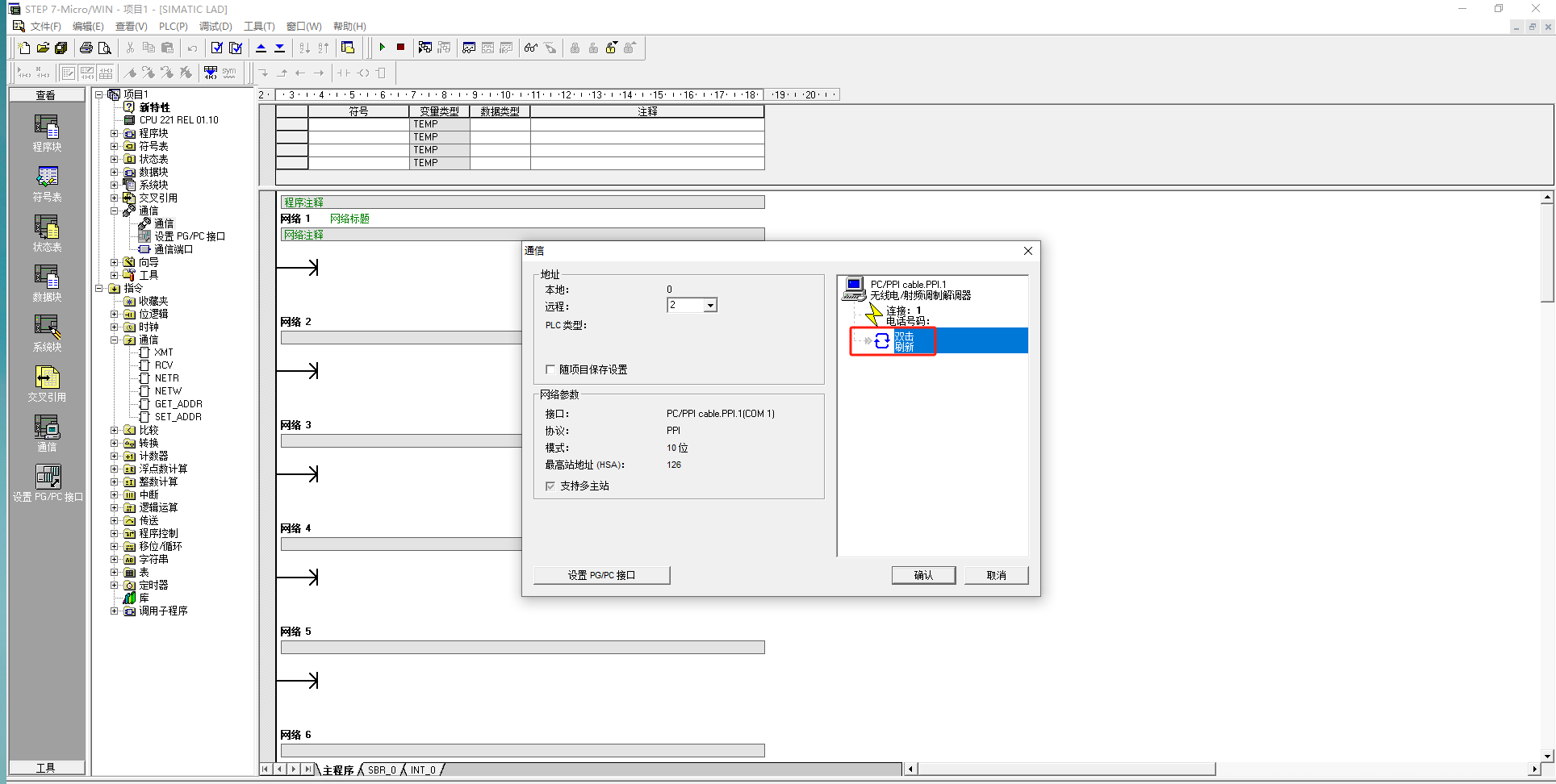This screenshot has height=784, width=1556.
Task: Click the editor vertical scrollbar down arrow
Action: [1547, 756]
